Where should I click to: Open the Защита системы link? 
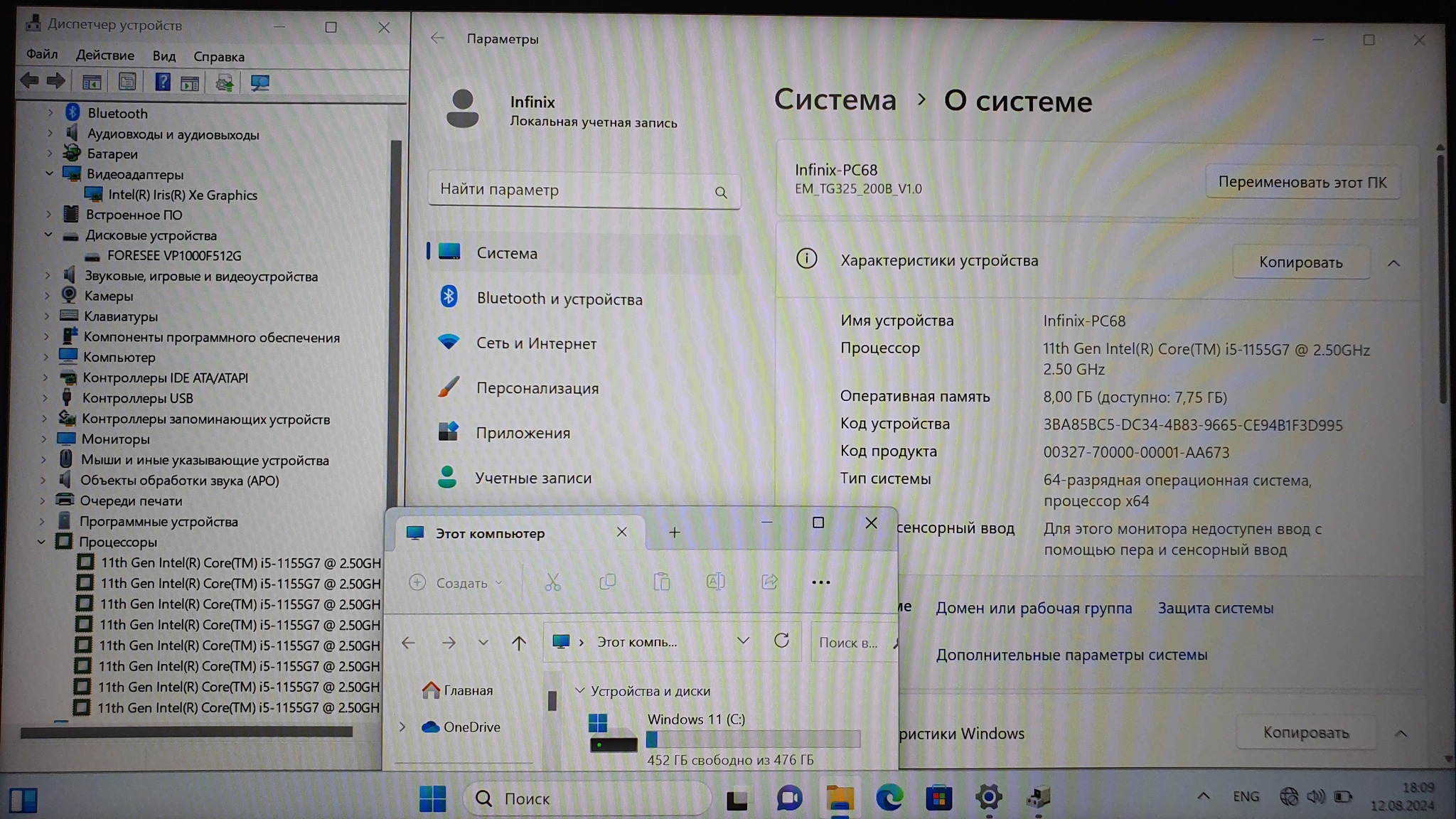1215,609
